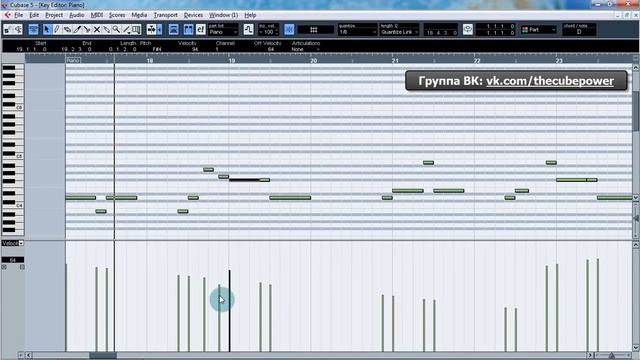640x360 pixels.
Task: Select the Erase tool
Action: click(67, 29)
